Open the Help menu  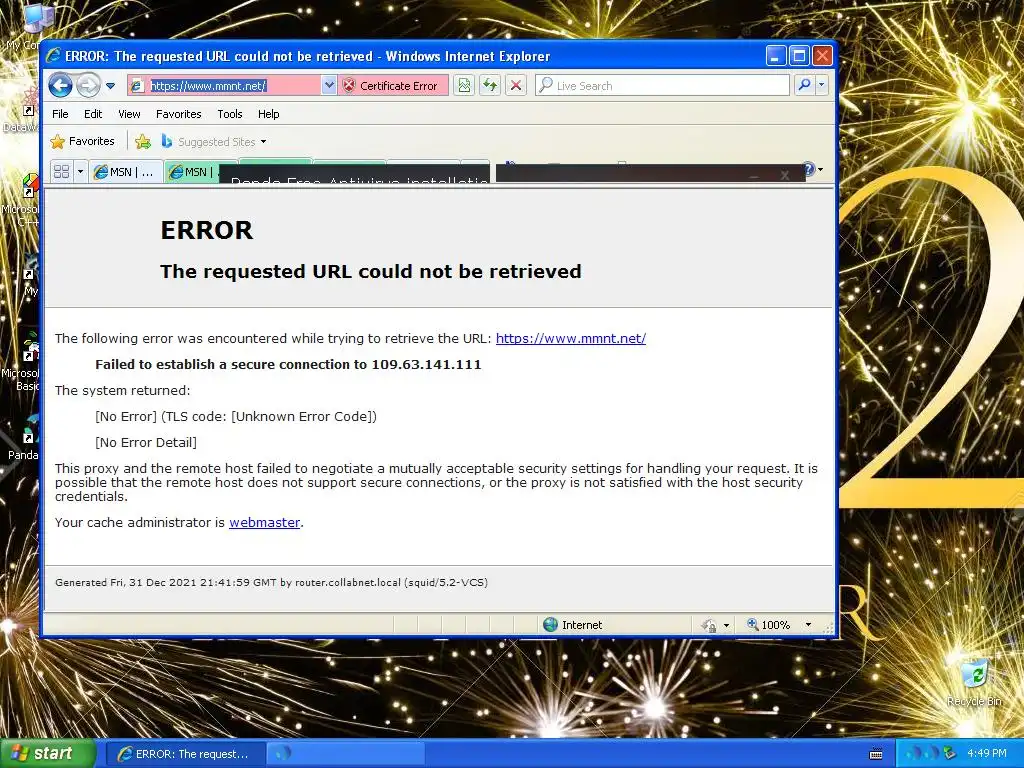[x=268, y=114]
